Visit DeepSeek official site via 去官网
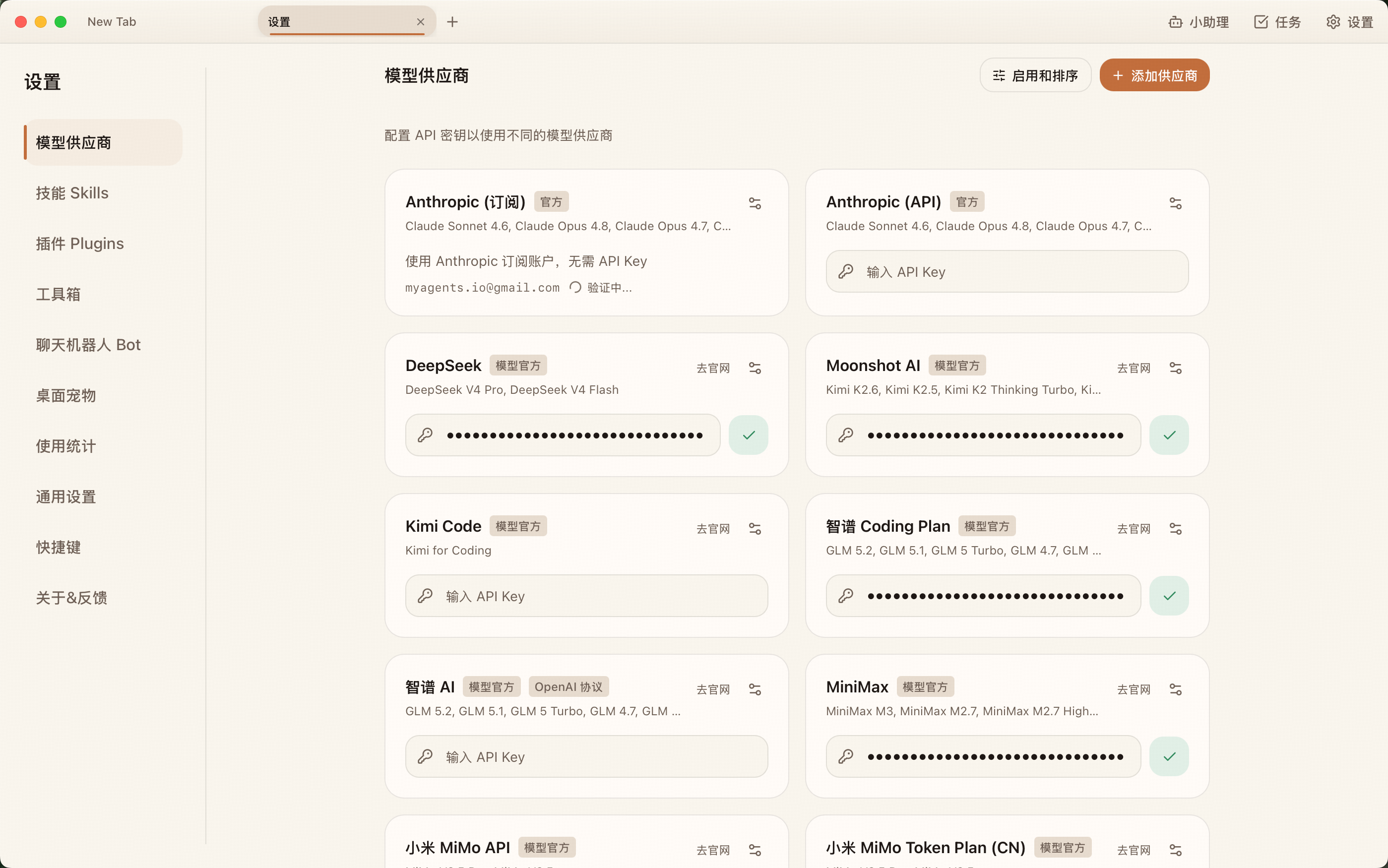The image size is (1388, 868). click(x=713, y=368)
